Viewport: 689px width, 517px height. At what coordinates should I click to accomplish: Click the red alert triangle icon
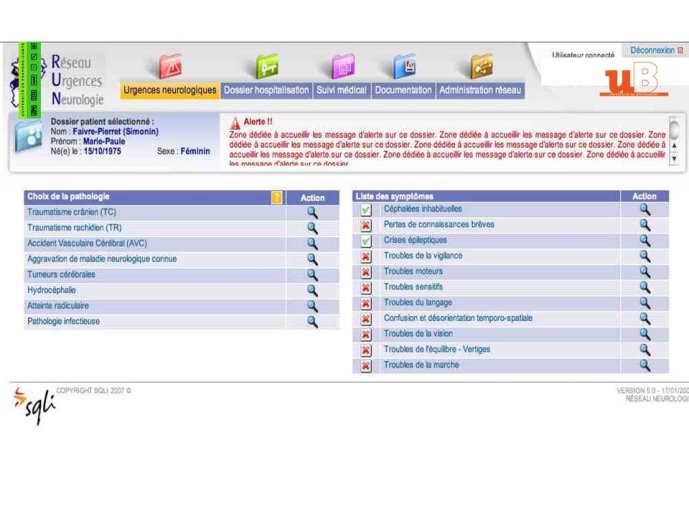pos(235,123)
